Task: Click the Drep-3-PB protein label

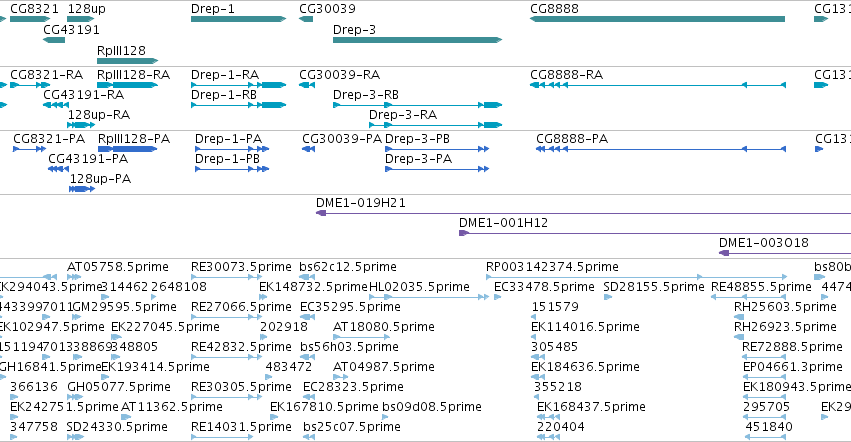Action: [417, 139]
